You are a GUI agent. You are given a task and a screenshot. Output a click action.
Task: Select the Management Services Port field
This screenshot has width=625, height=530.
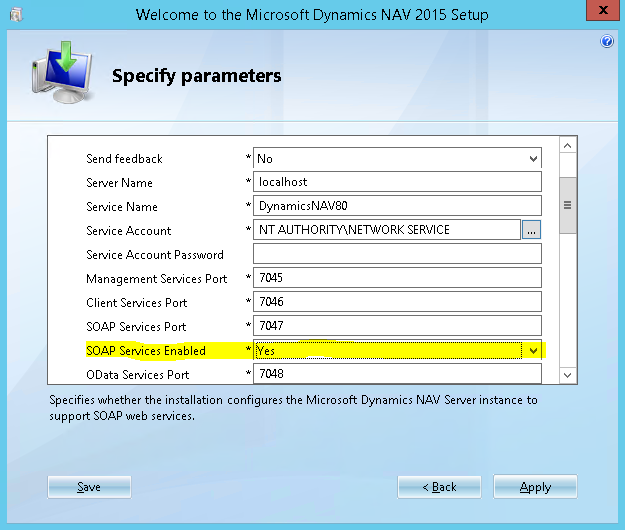[397, 278]
